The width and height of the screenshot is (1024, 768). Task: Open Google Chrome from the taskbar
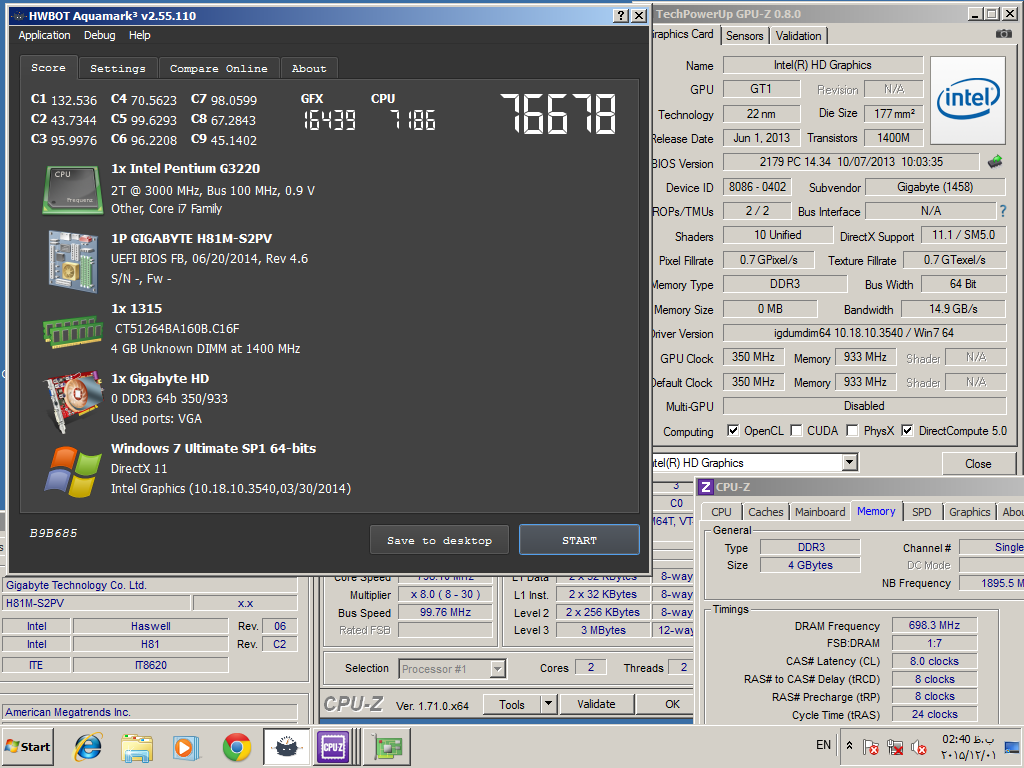click(236, 746)
